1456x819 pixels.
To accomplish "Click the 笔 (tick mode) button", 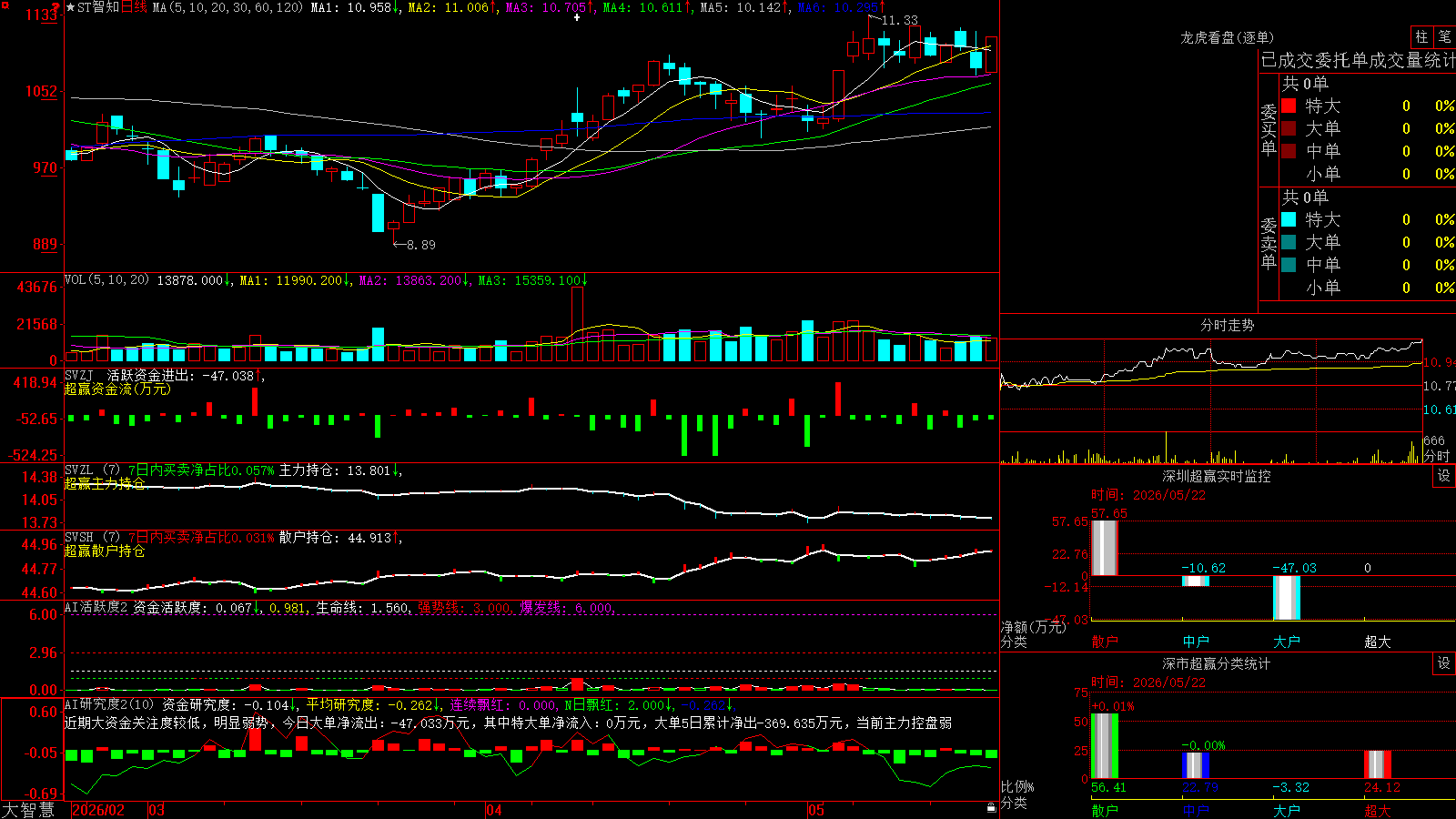I will coord(1444,36).
